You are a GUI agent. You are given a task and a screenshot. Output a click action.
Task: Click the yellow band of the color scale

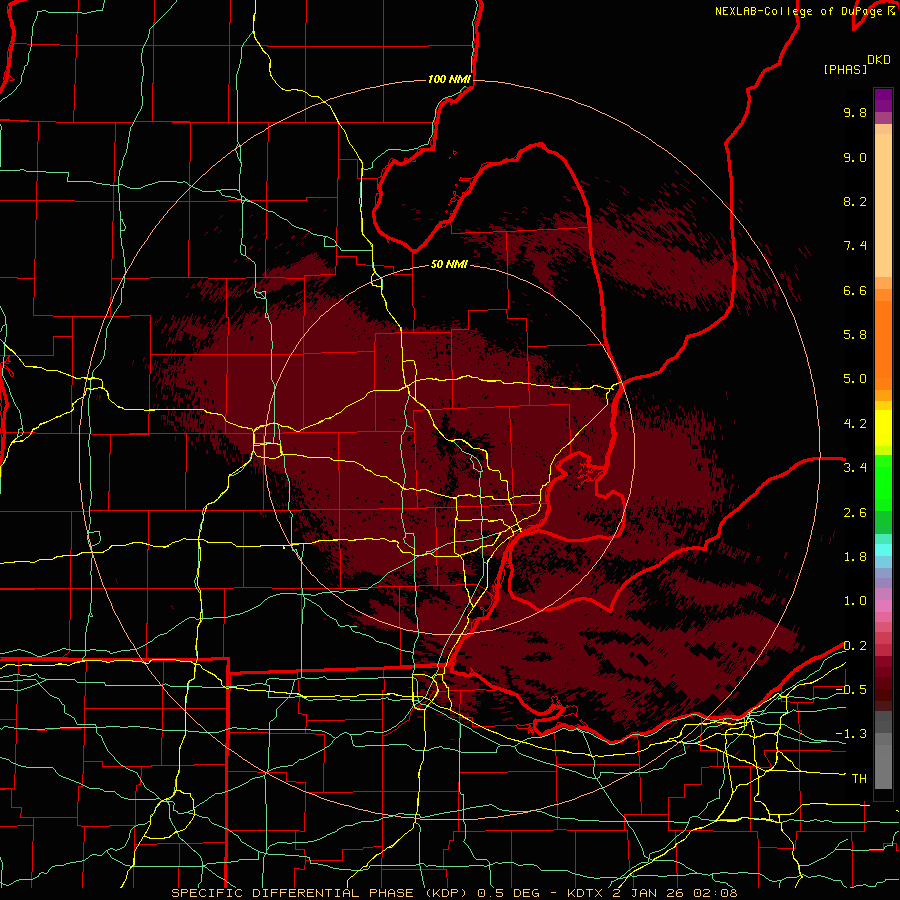(883, 428)
